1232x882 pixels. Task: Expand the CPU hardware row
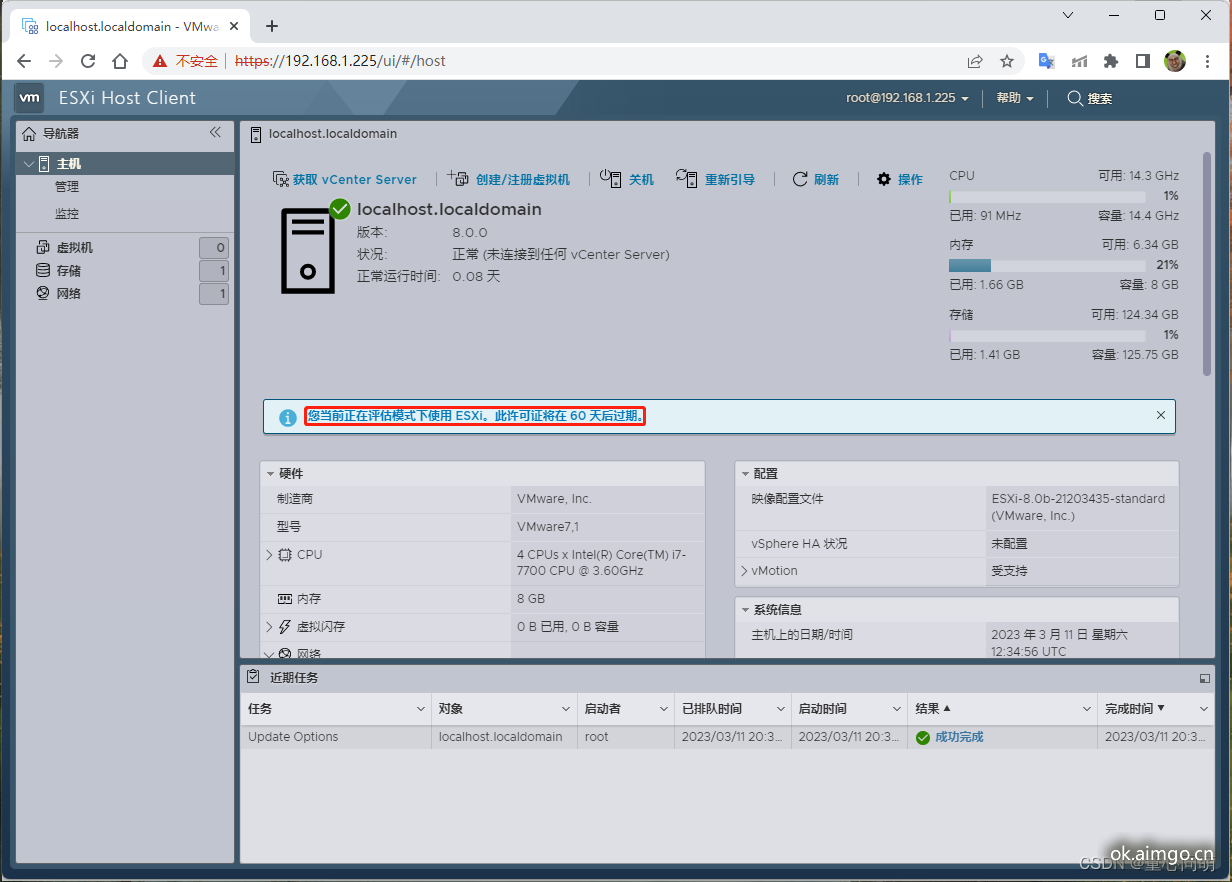pyautogui.click(x=269, y=555)
